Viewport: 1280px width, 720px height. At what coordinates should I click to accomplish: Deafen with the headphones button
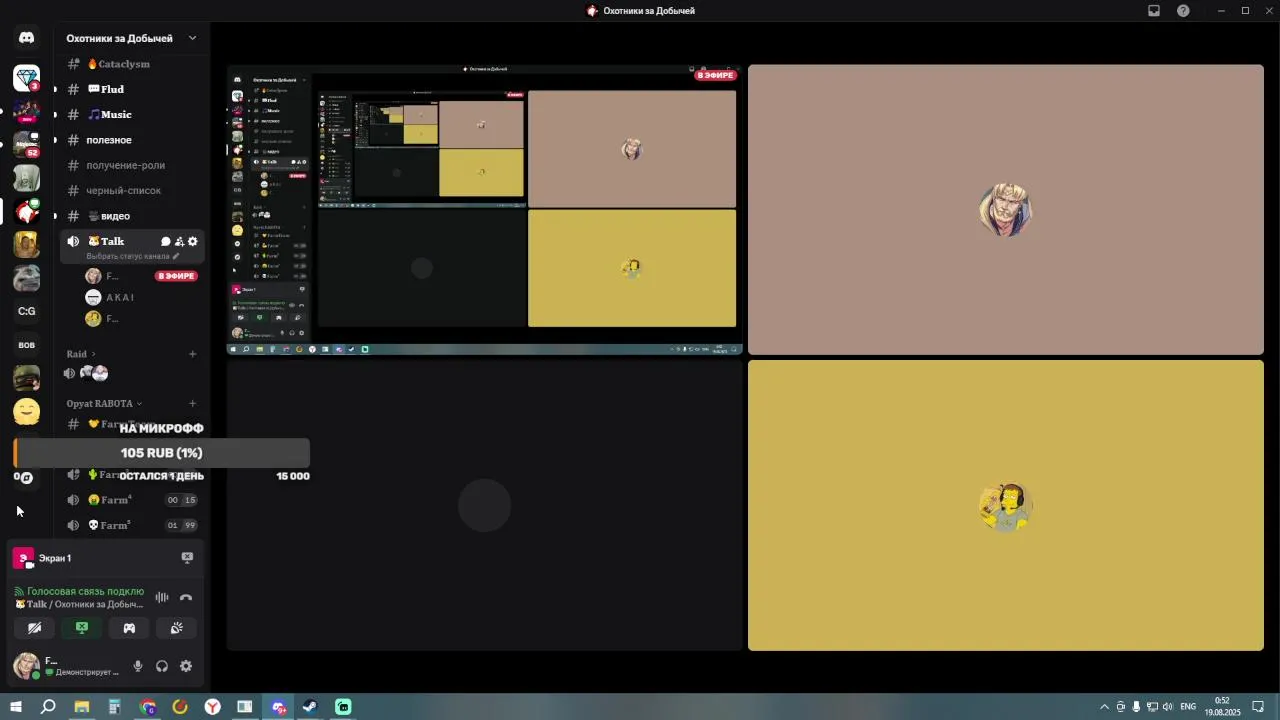coord(162,666)
